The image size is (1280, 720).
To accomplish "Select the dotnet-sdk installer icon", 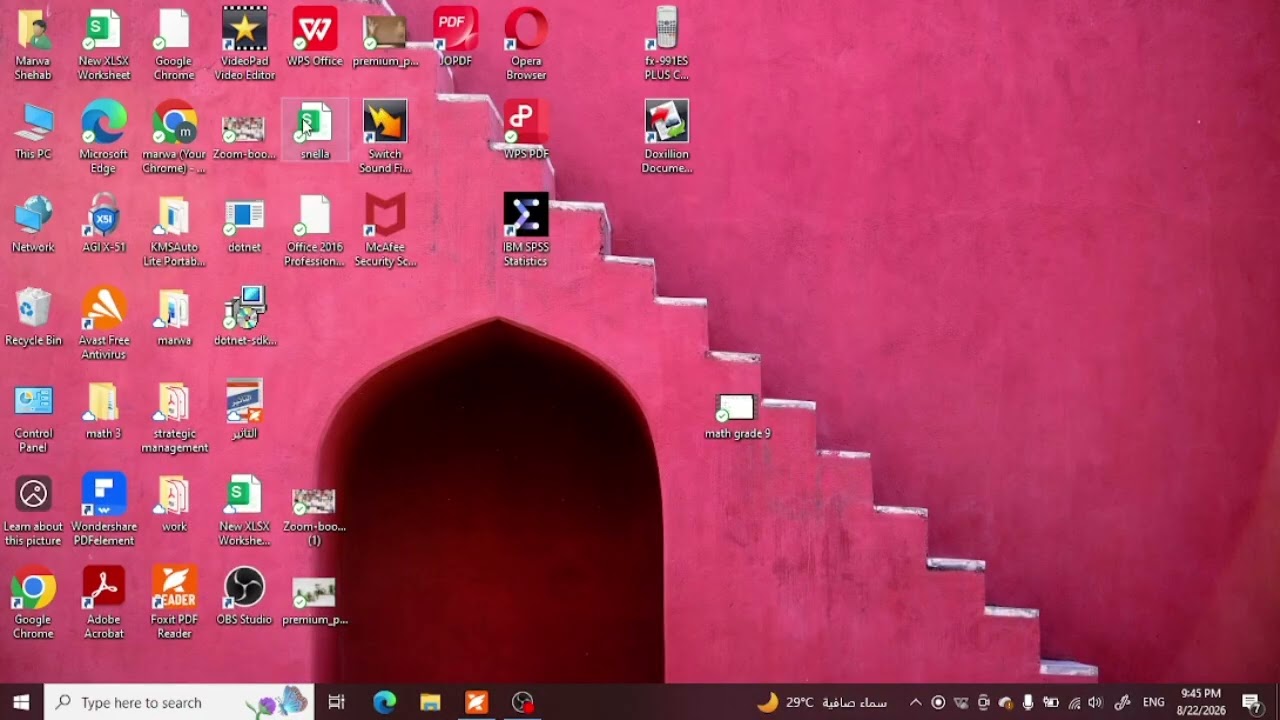I will coord(245,317).
